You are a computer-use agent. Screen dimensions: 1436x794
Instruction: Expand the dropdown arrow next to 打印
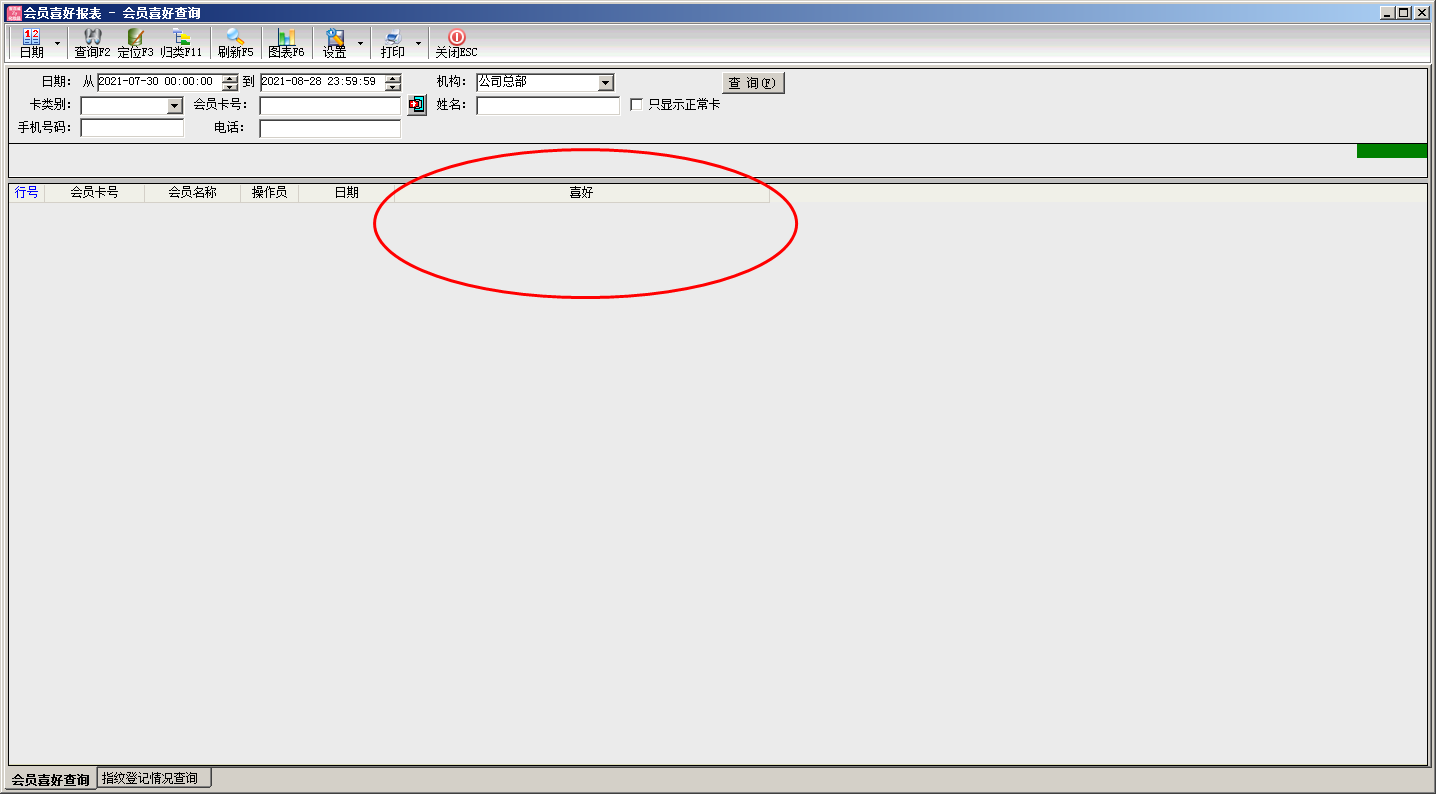(418, 44)
